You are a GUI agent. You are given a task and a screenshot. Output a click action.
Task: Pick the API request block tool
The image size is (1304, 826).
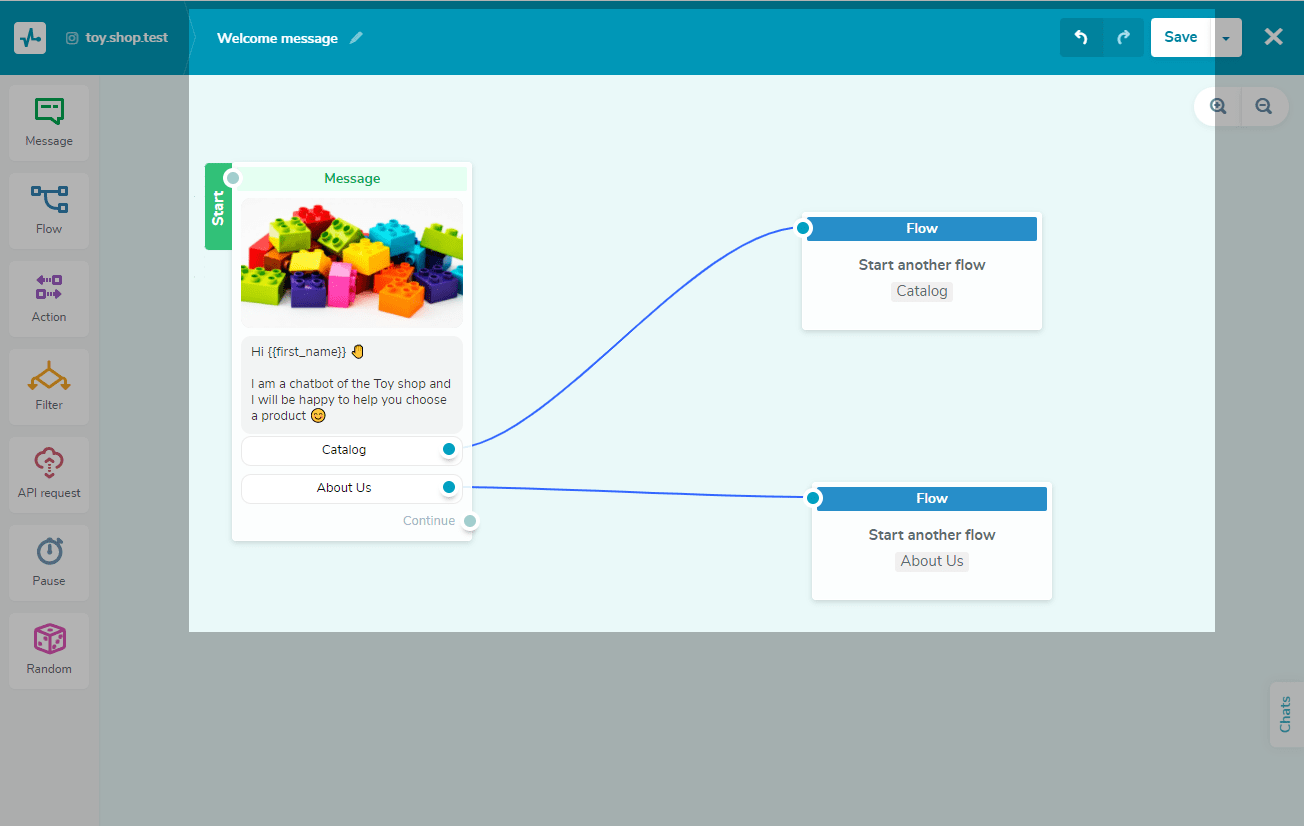[x=48, y=474]
